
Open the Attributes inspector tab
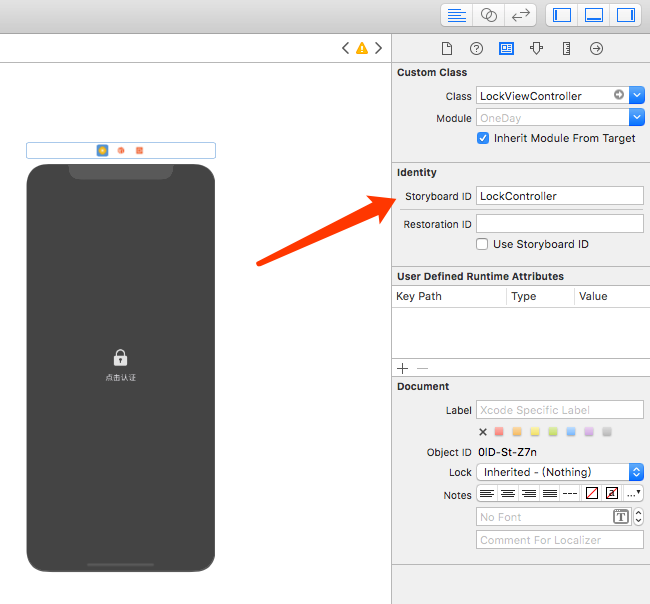[536, 49]
